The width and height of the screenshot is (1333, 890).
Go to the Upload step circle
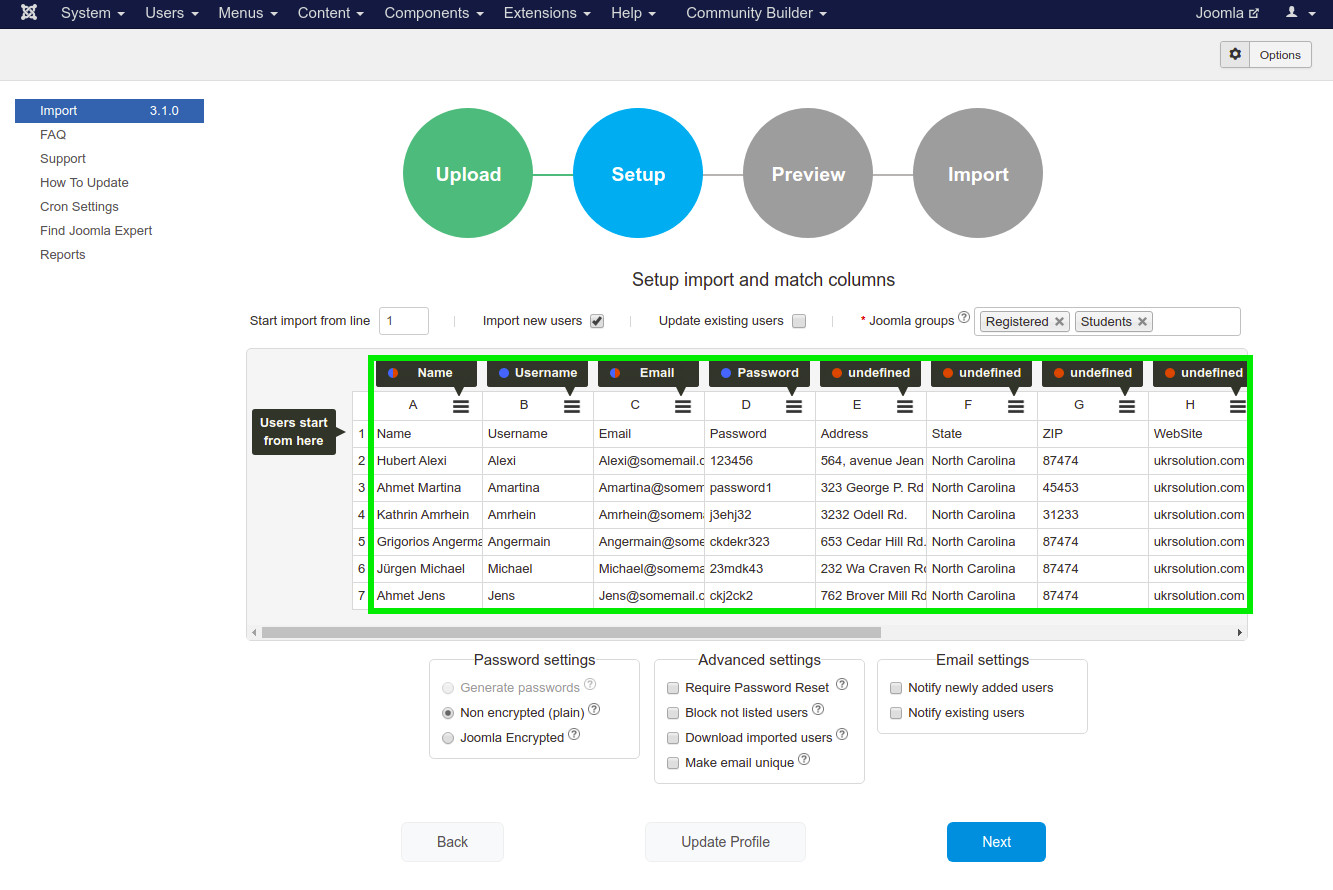click(468, 174)
